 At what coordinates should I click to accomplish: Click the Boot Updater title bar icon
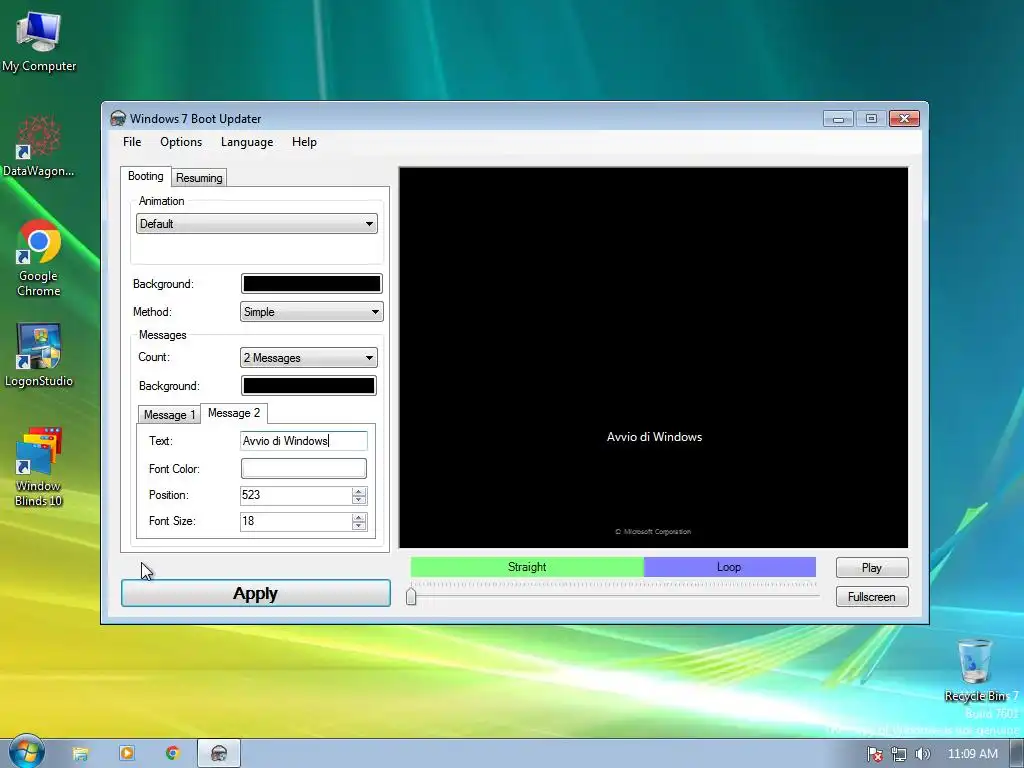coord(118,118)
